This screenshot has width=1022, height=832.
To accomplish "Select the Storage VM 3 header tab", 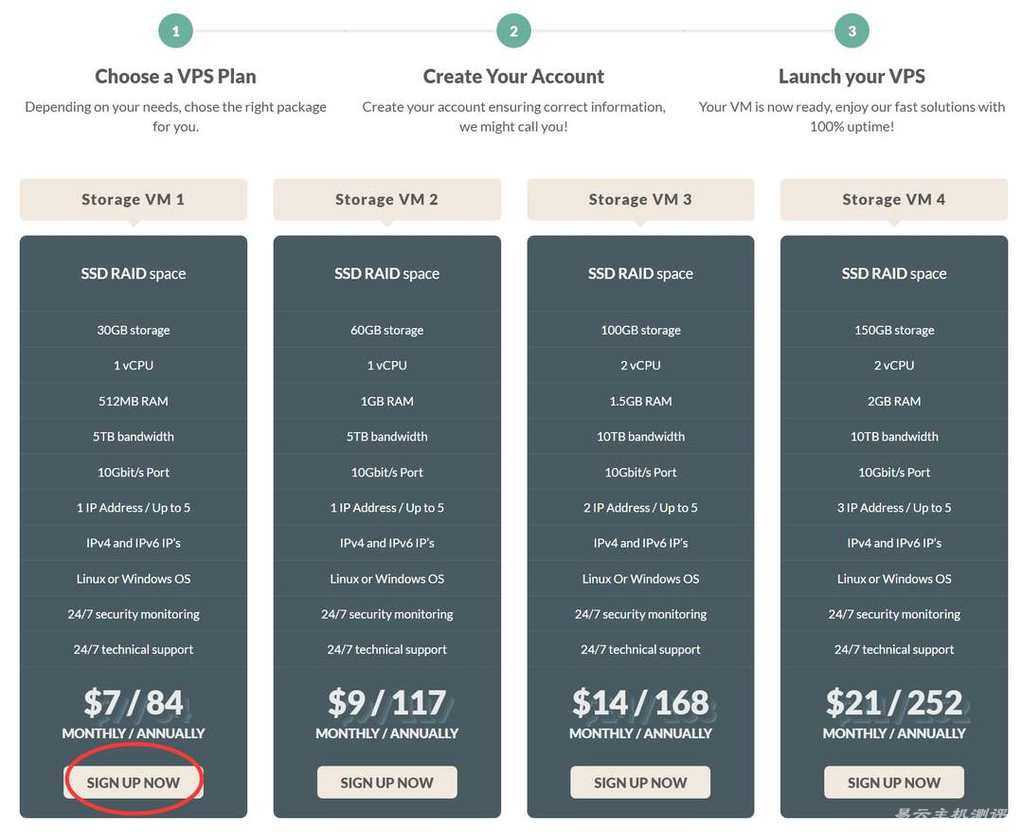I will [x=640, y=200].
